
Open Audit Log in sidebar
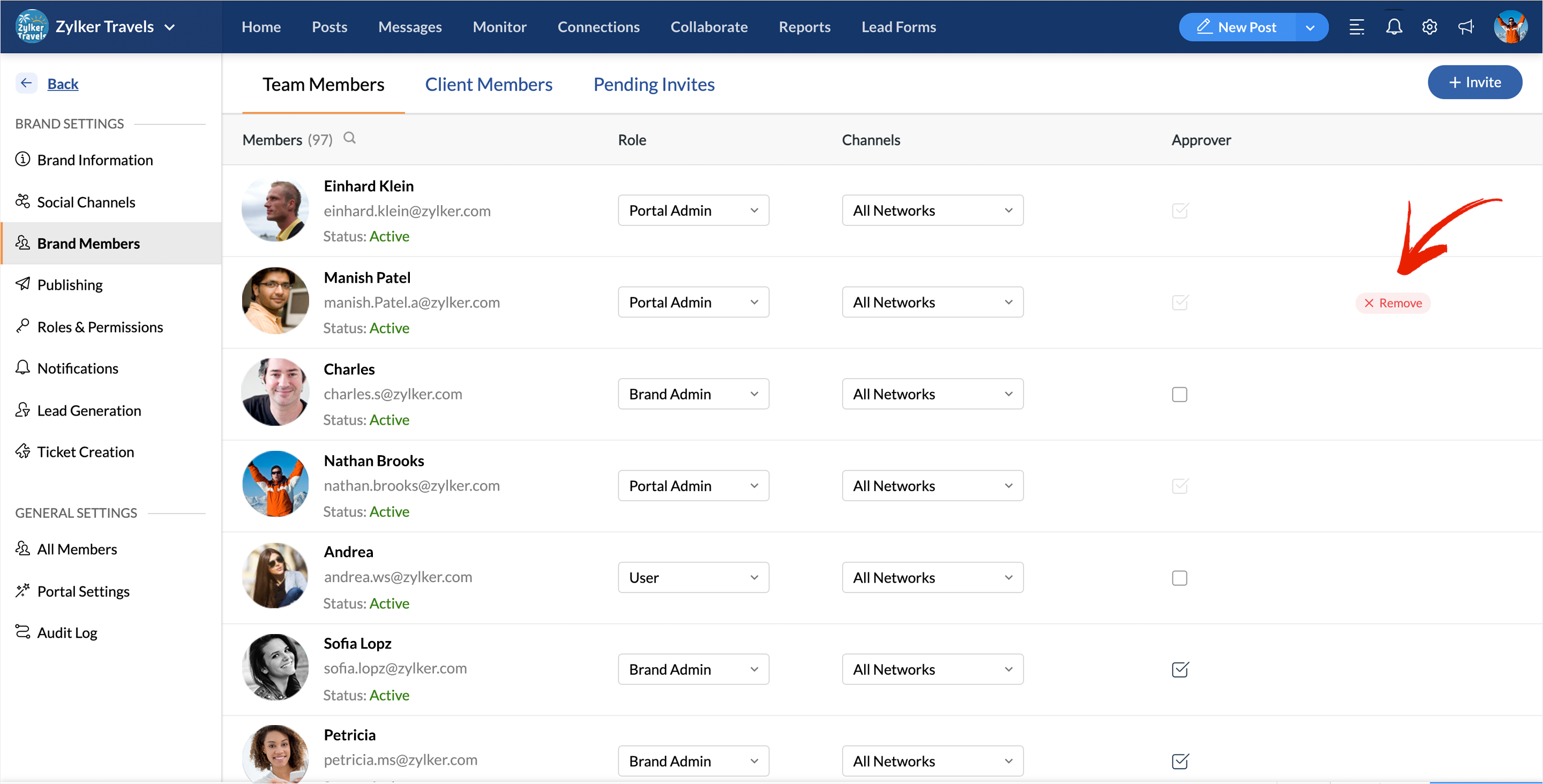67,632
